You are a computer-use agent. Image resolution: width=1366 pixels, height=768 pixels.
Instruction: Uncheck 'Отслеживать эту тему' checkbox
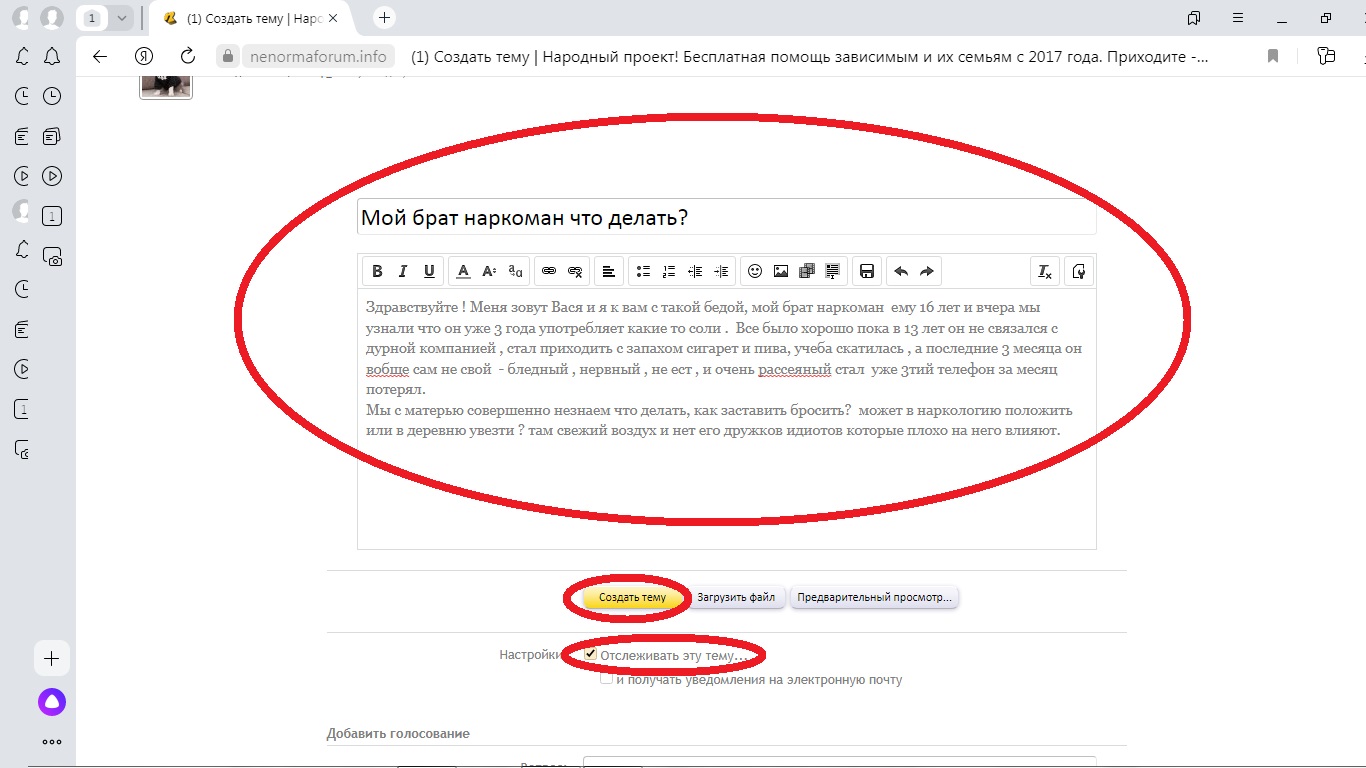pos(591,654)
